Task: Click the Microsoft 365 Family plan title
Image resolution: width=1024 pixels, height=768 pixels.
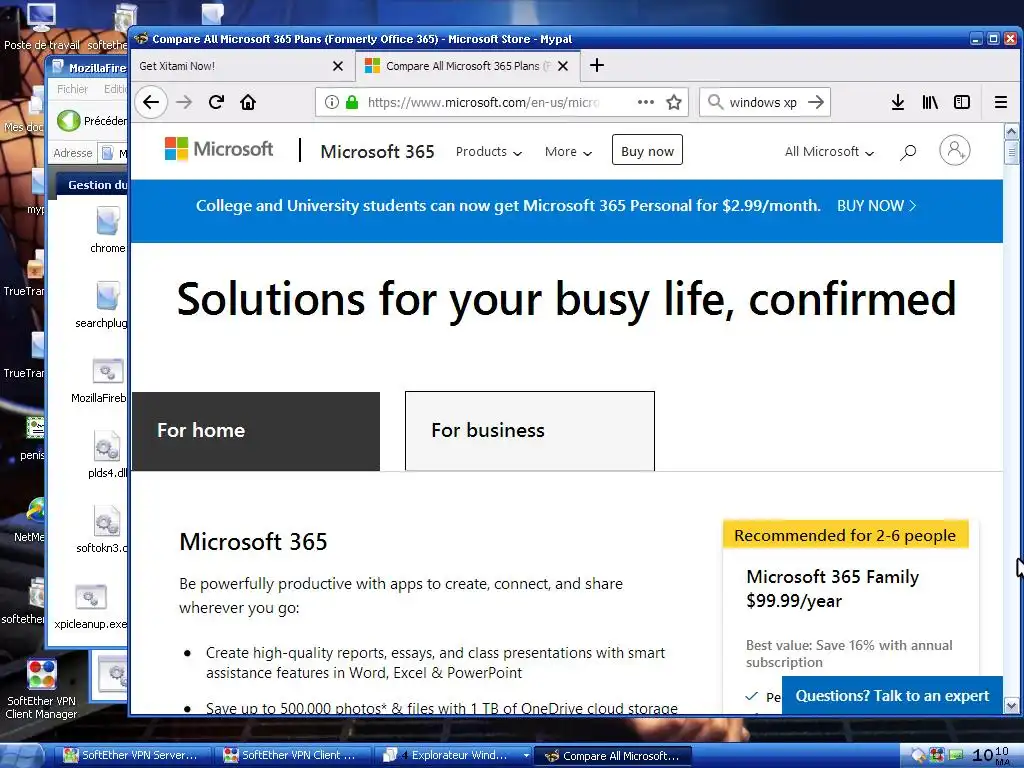Action: 833,577
